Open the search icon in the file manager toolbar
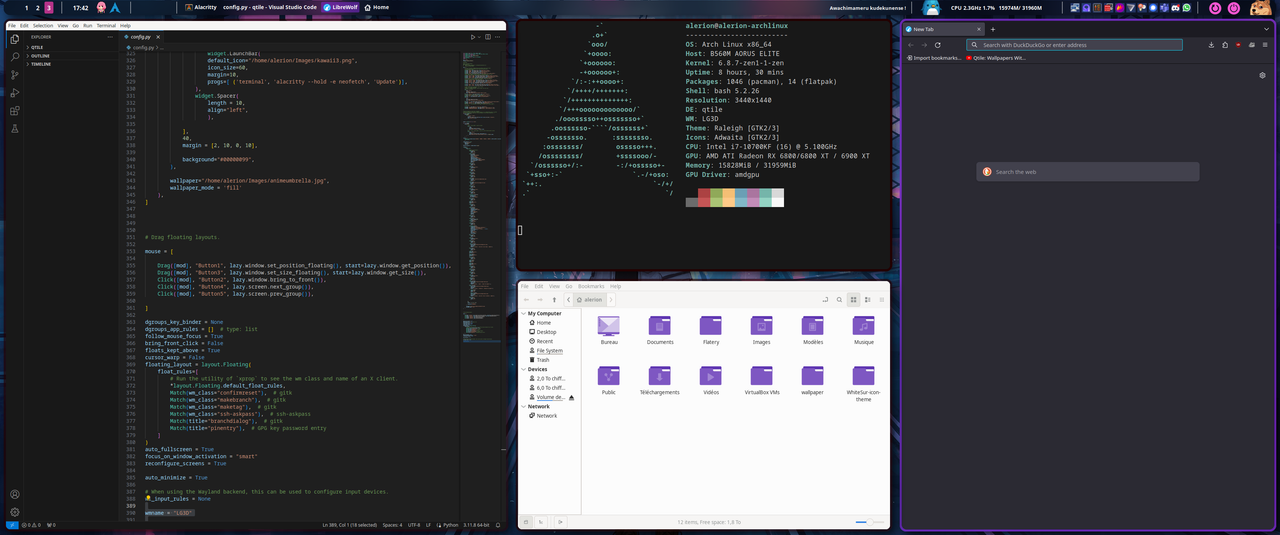 pyautogui.click(x=839, y=299)
